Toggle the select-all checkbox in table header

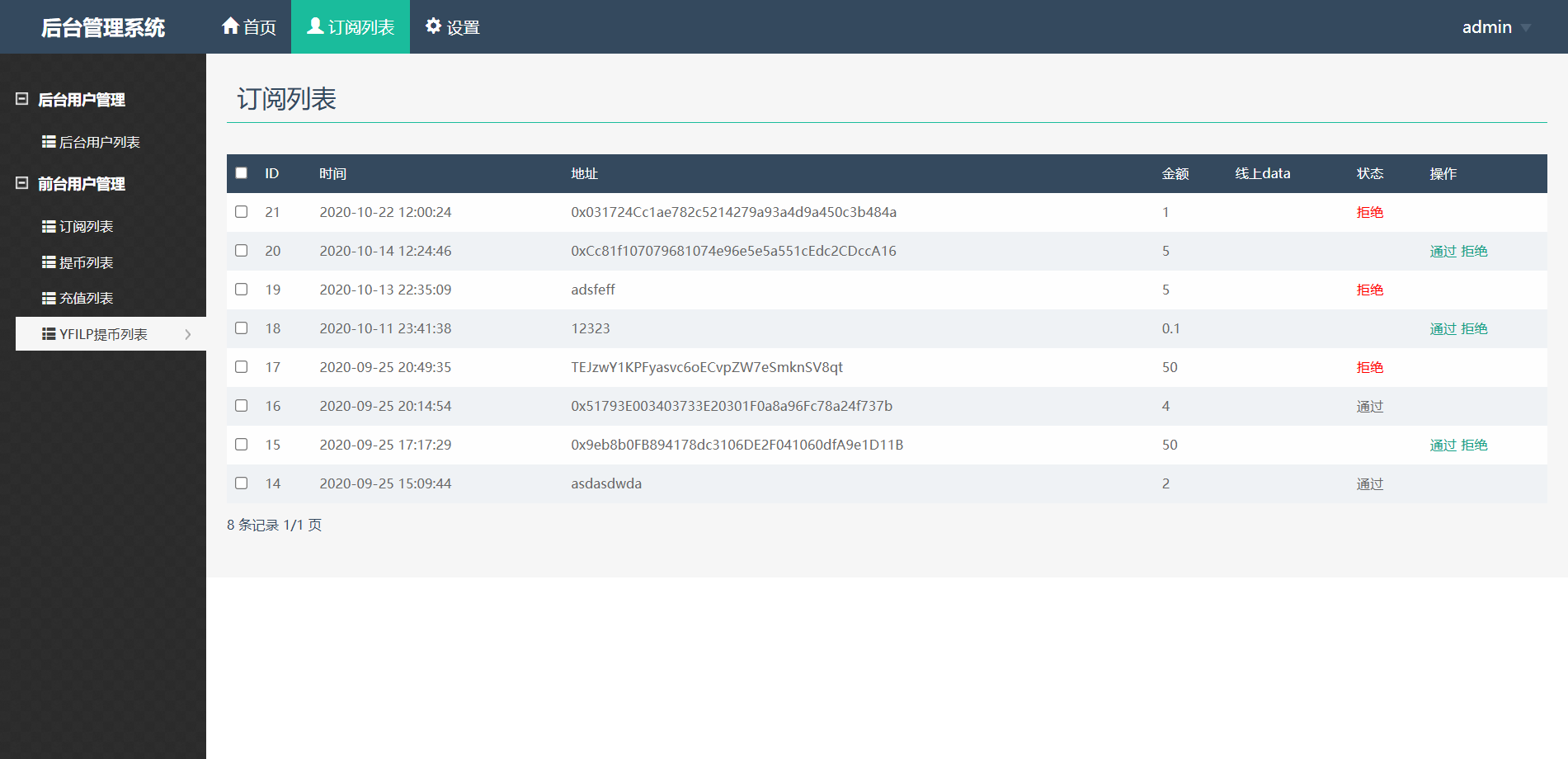coord(241,173)
